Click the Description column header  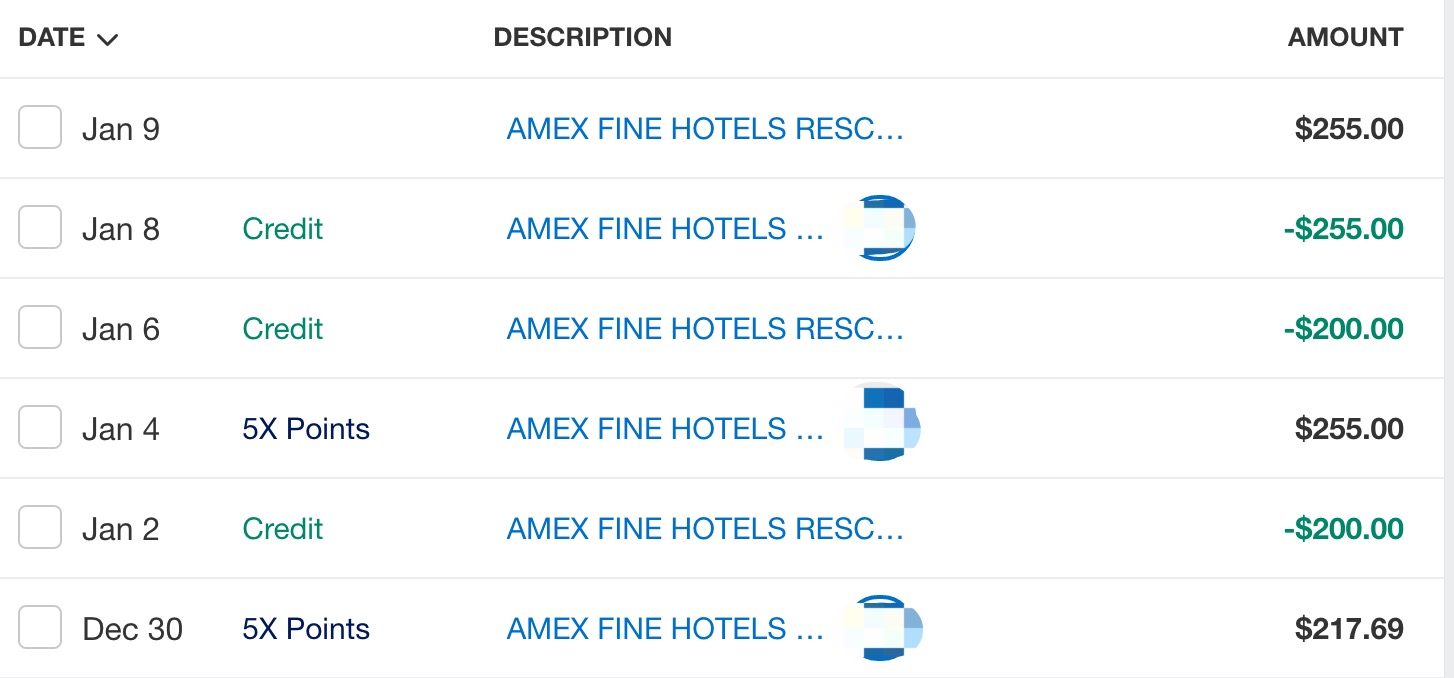582,38
